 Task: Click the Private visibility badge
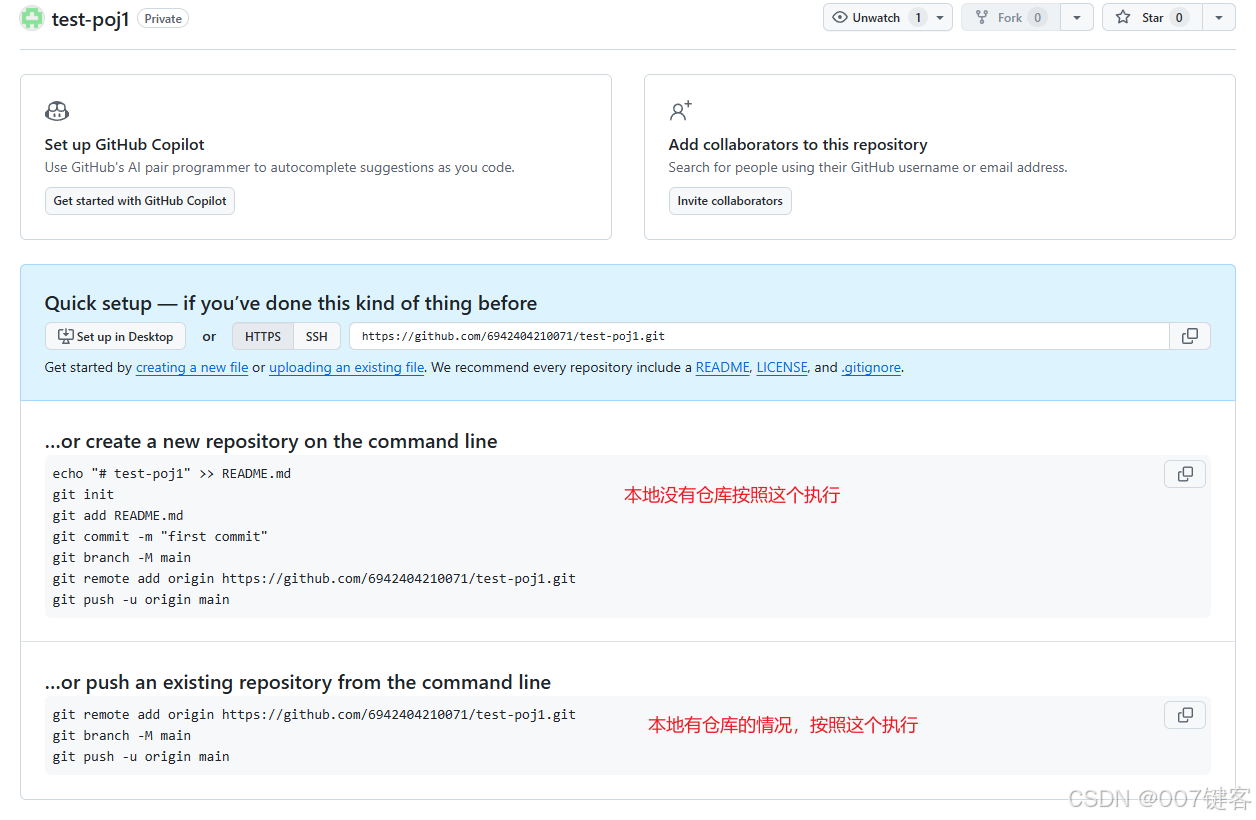(163, 18)
